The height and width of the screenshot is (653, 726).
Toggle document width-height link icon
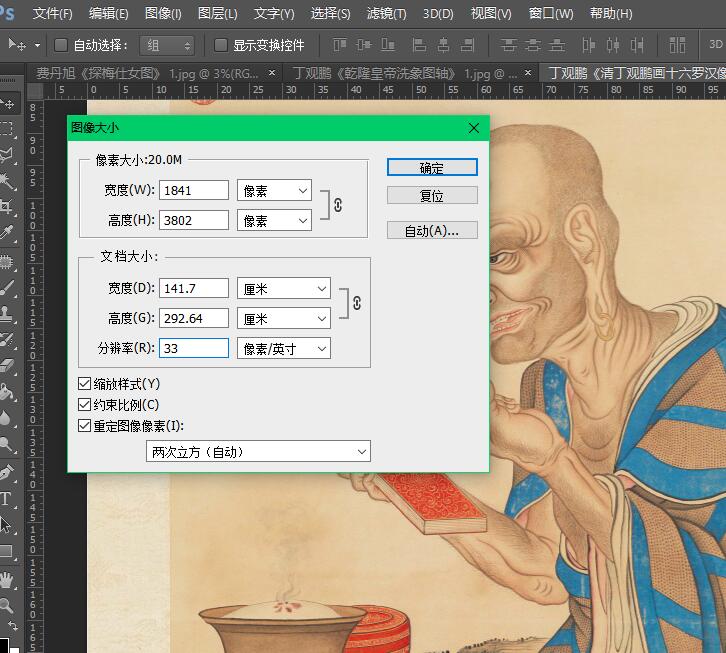click(357, 303)
